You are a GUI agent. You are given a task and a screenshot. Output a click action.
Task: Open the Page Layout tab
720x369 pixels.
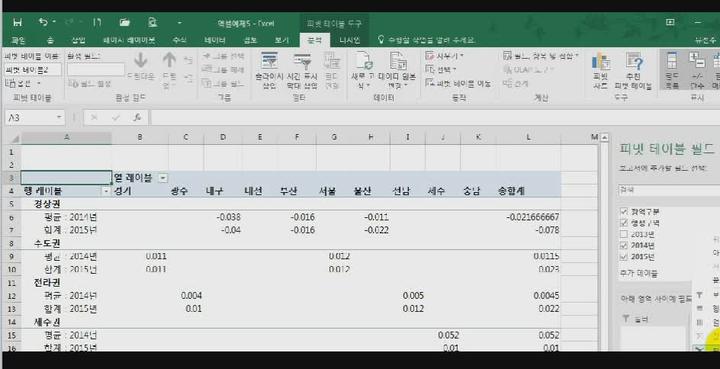(x=129, y=40)
